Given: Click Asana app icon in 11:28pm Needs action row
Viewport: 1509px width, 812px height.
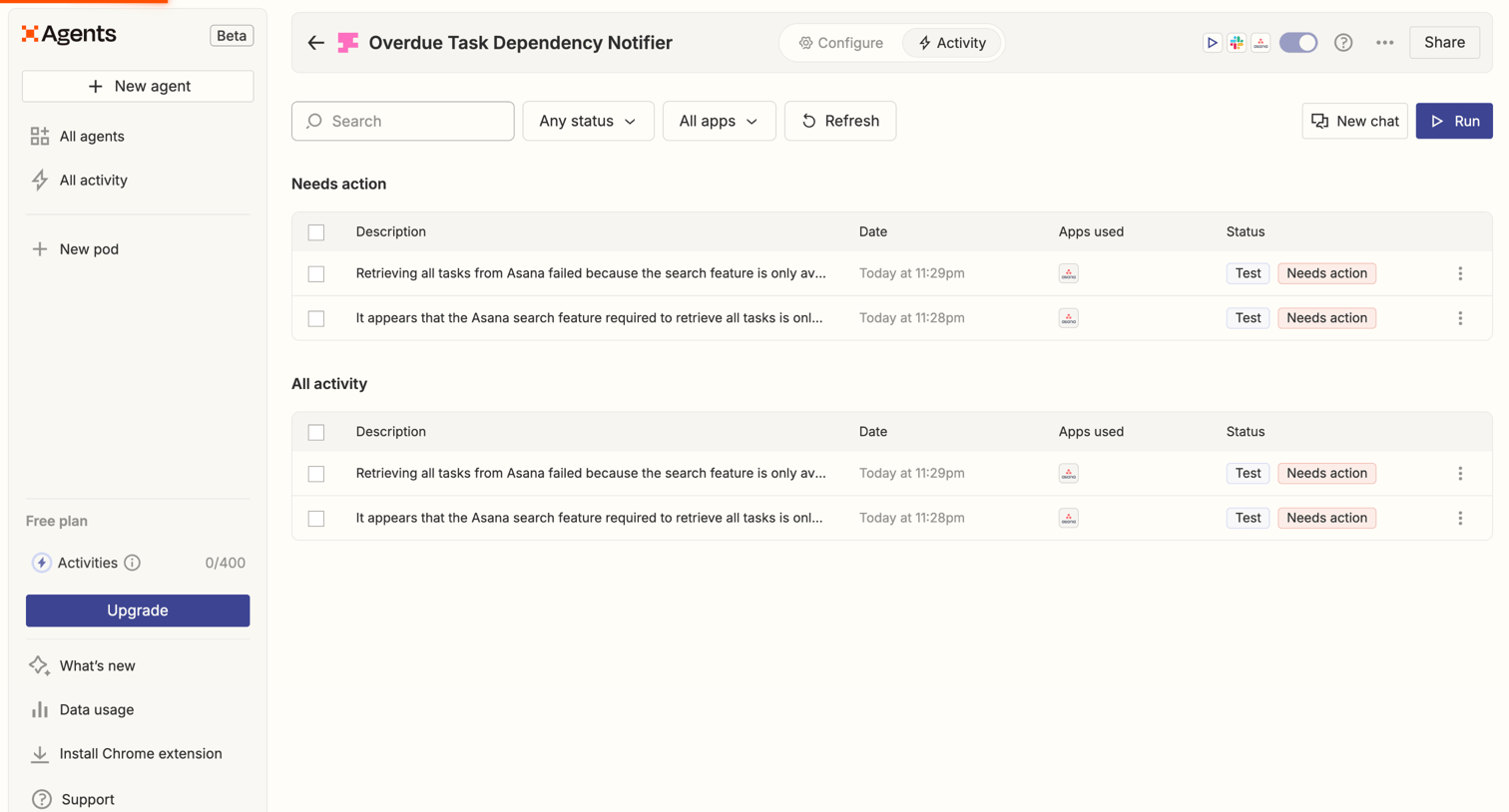Looking at the screenshot, I should (1068, 318).
